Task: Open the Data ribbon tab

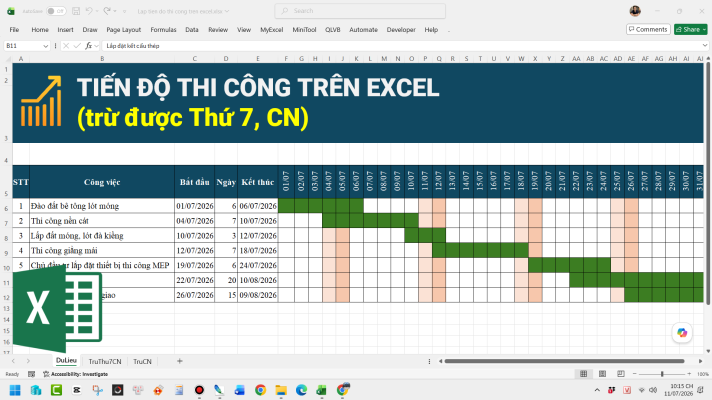Action: 192,30
